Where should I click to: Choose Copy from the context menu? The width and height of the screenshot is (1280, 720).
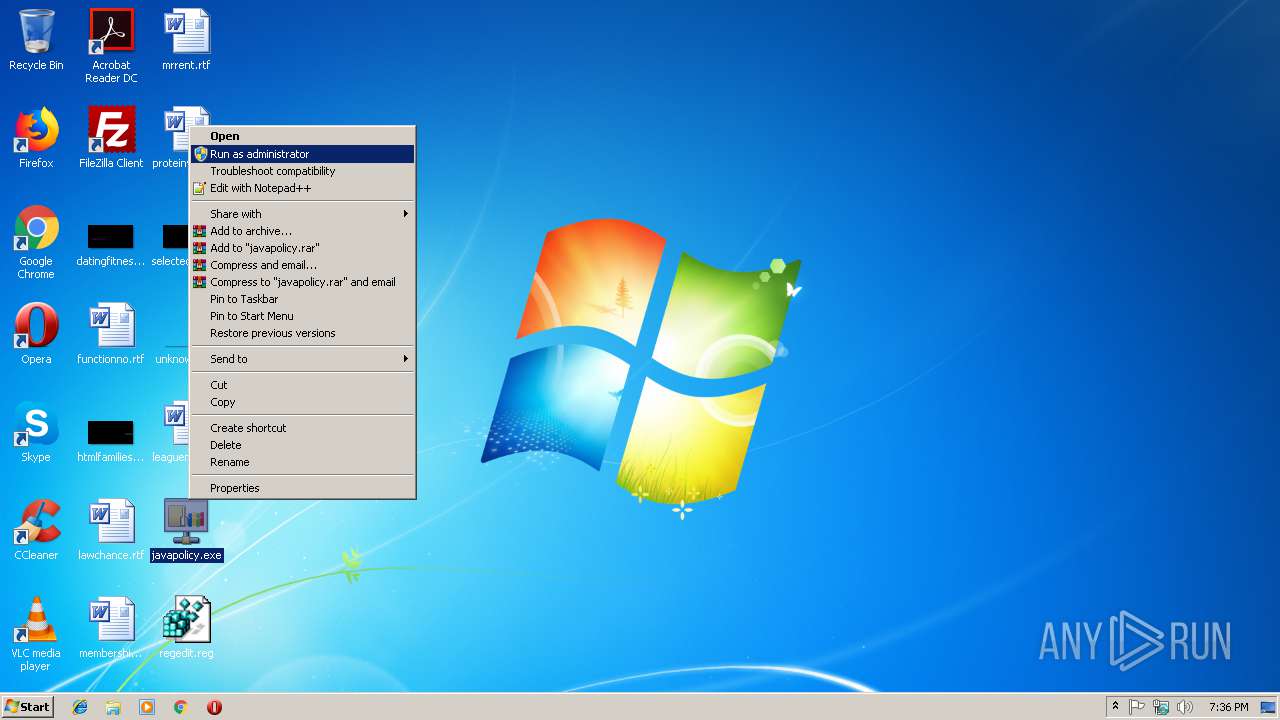point(303,402)
